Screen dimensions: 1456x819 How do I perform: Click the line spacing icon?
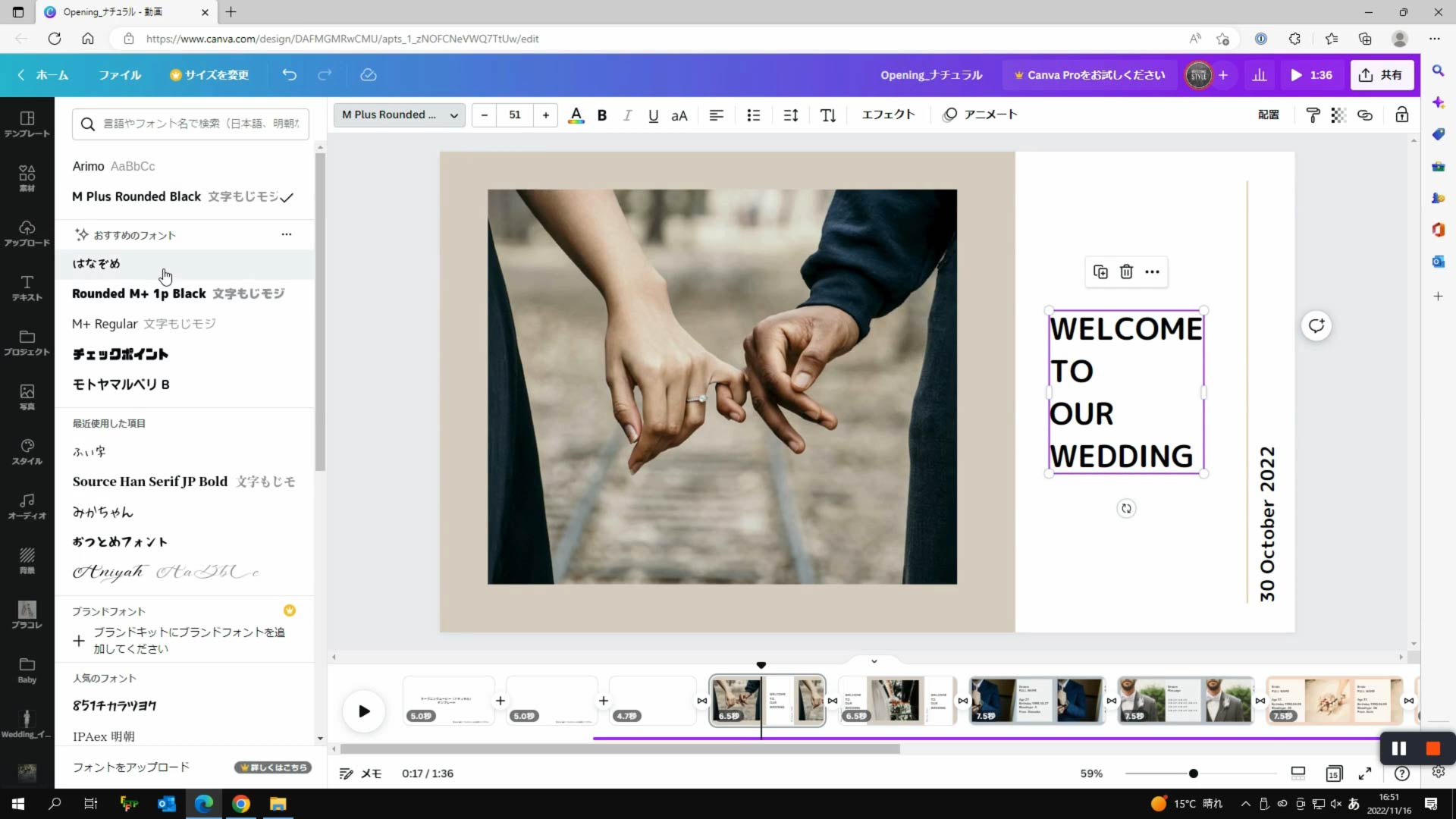tap(790, 115)
